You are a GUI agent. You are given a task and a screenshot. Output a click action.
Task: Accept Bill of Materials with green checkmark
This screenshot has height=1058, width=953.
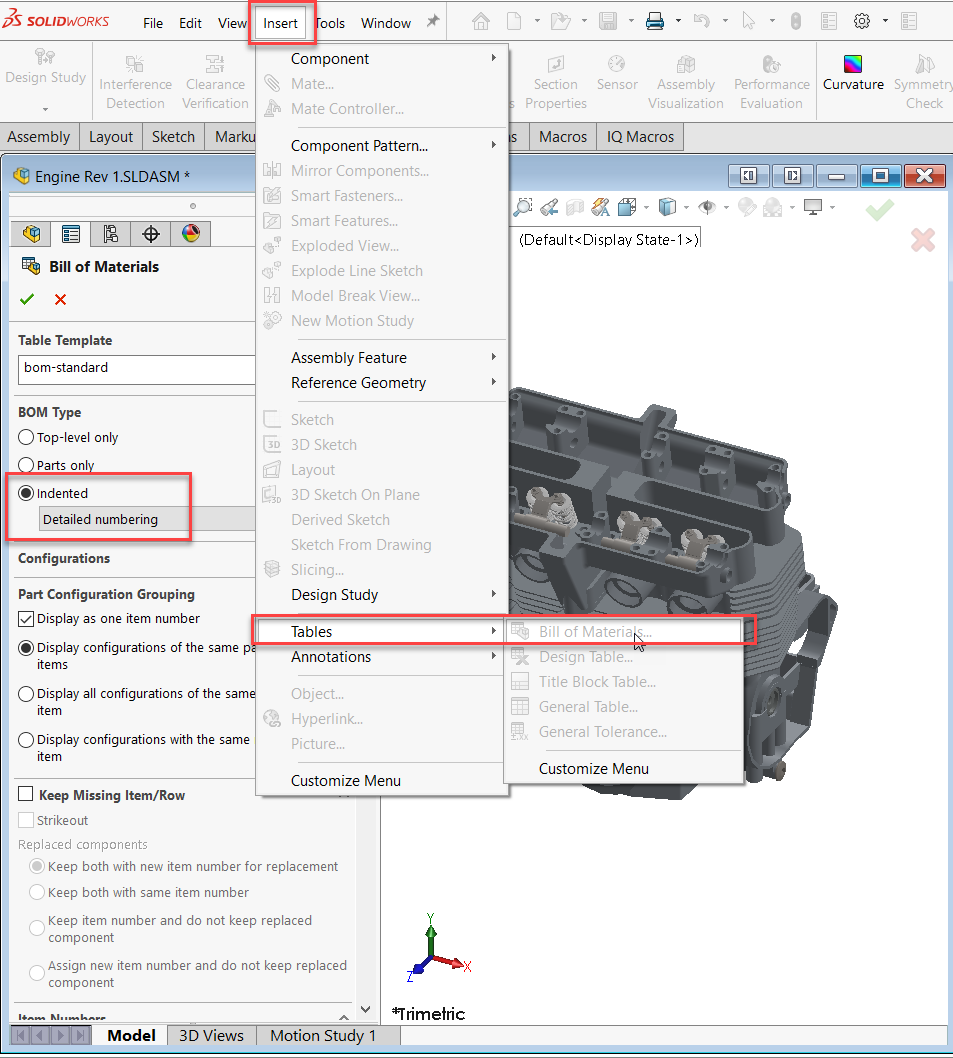(27, 299)
